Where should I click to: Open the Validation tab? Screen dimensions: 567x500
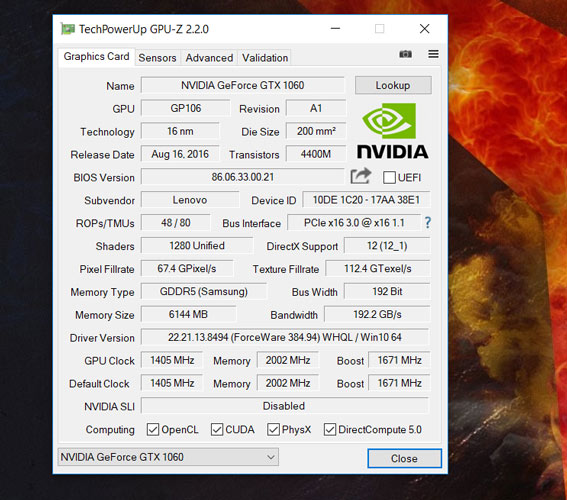pyautogui.click(x=265, y=58)
